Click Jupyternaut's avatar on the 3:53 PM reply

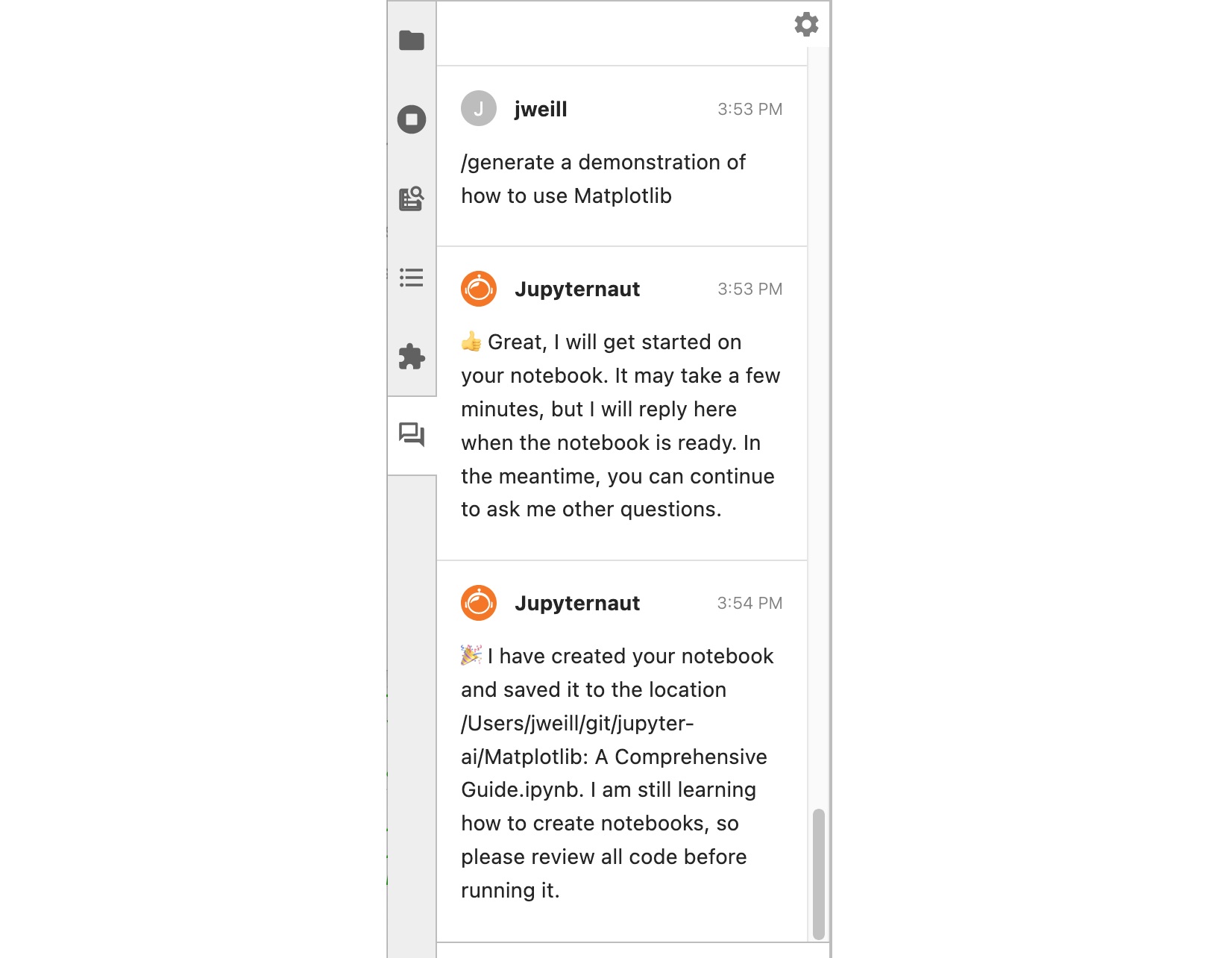479,289
